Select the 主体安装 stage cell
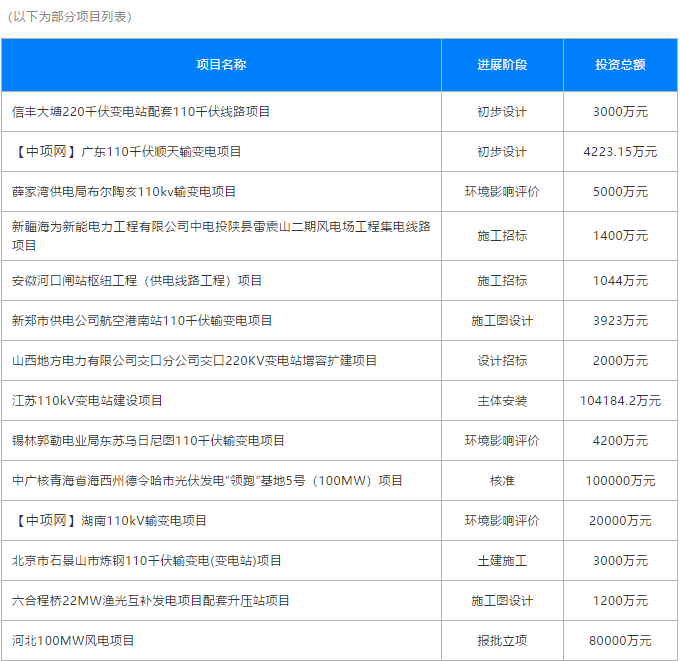 click(502, 401)
